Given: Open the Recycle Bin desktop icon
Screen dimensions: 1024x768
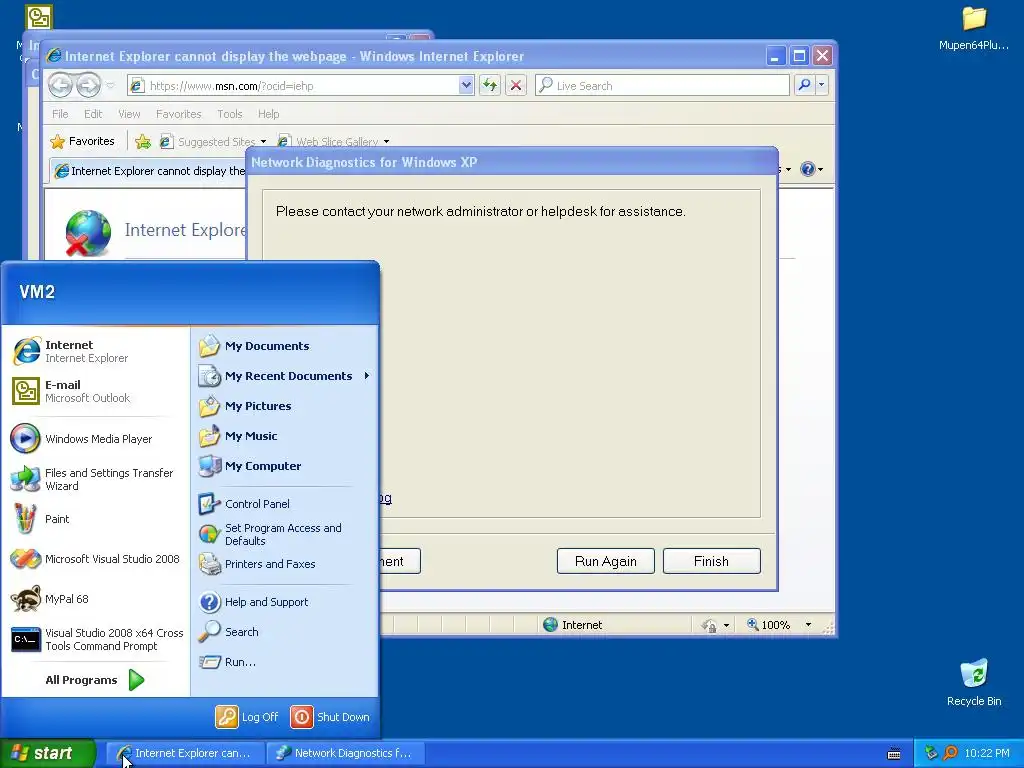Looking at the screenshot, I should click(x=974, y=682).
